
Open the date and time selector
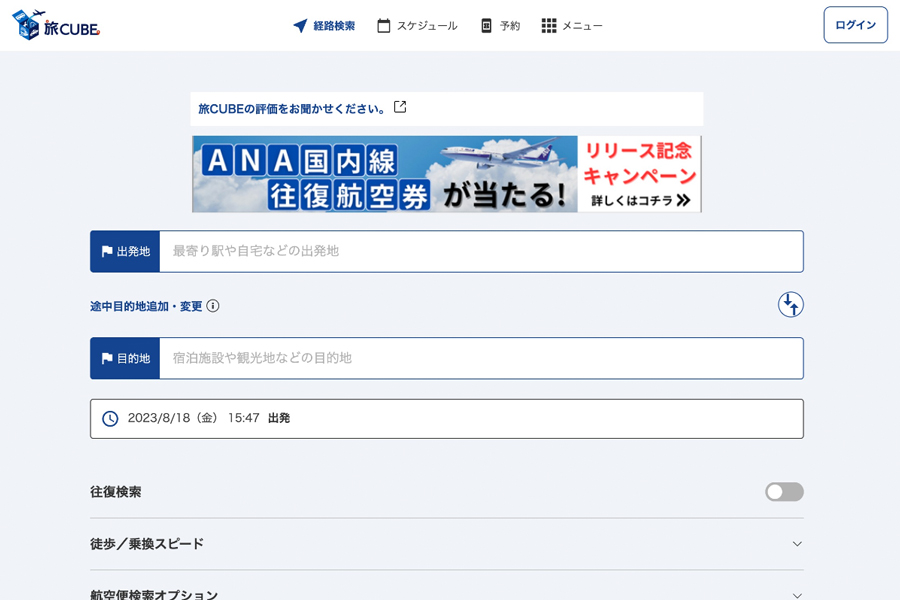447,419
